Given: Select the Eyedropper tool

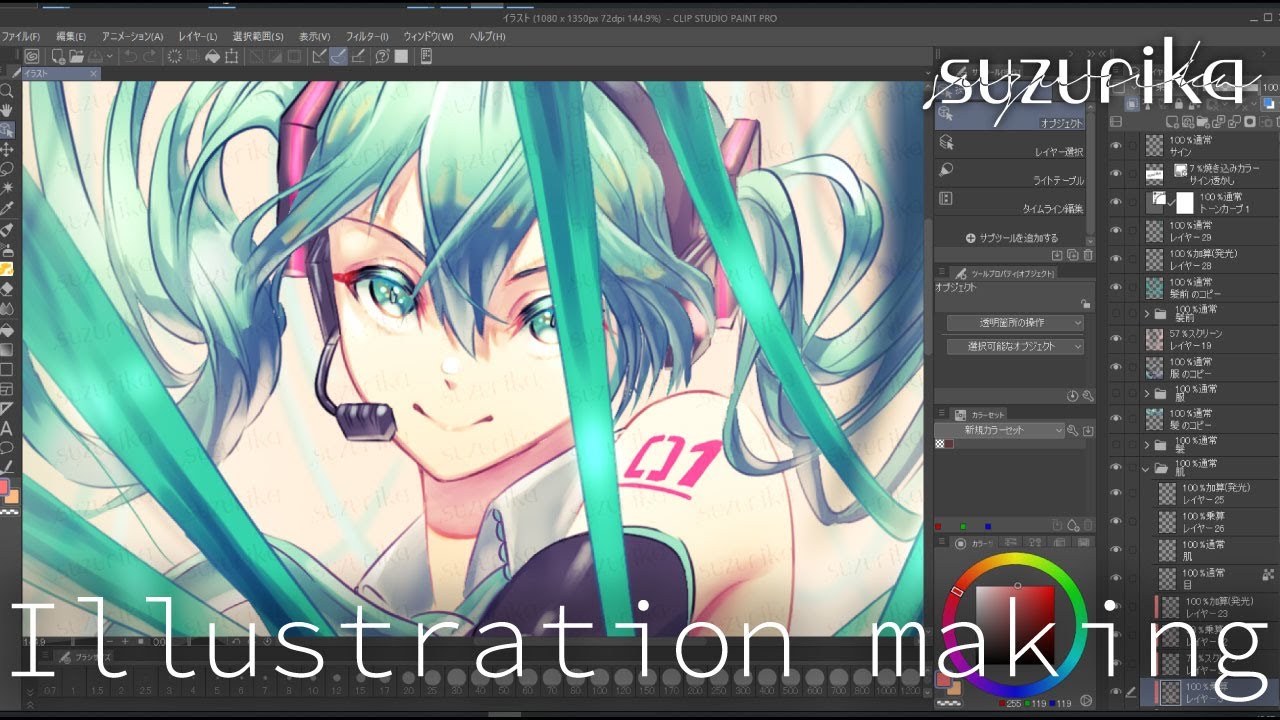Looking at the screenshot, I should tap(6, 208).
